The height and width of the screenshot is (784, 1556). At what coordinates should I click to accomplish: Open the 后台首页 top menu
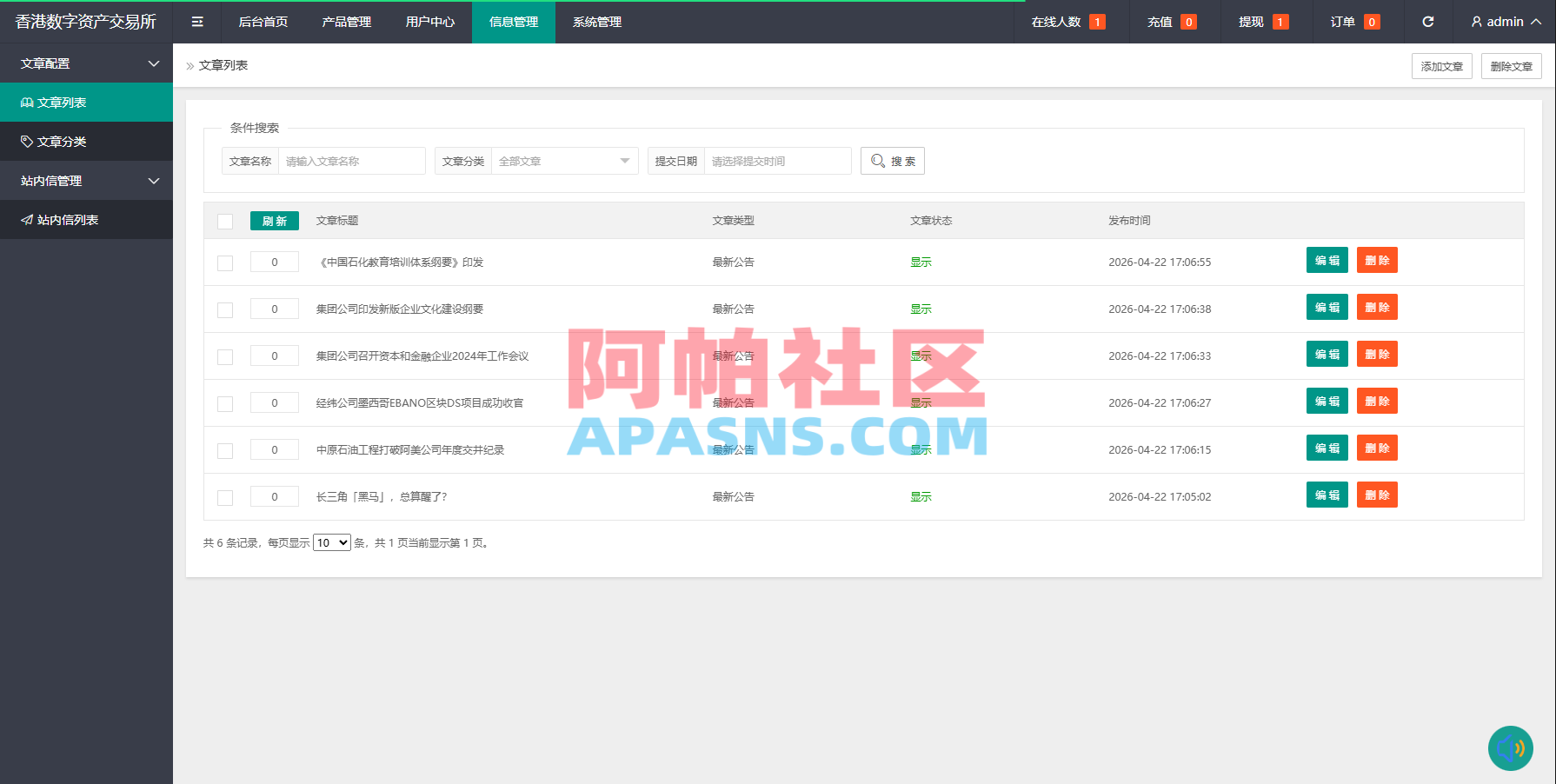click(263, 22)
